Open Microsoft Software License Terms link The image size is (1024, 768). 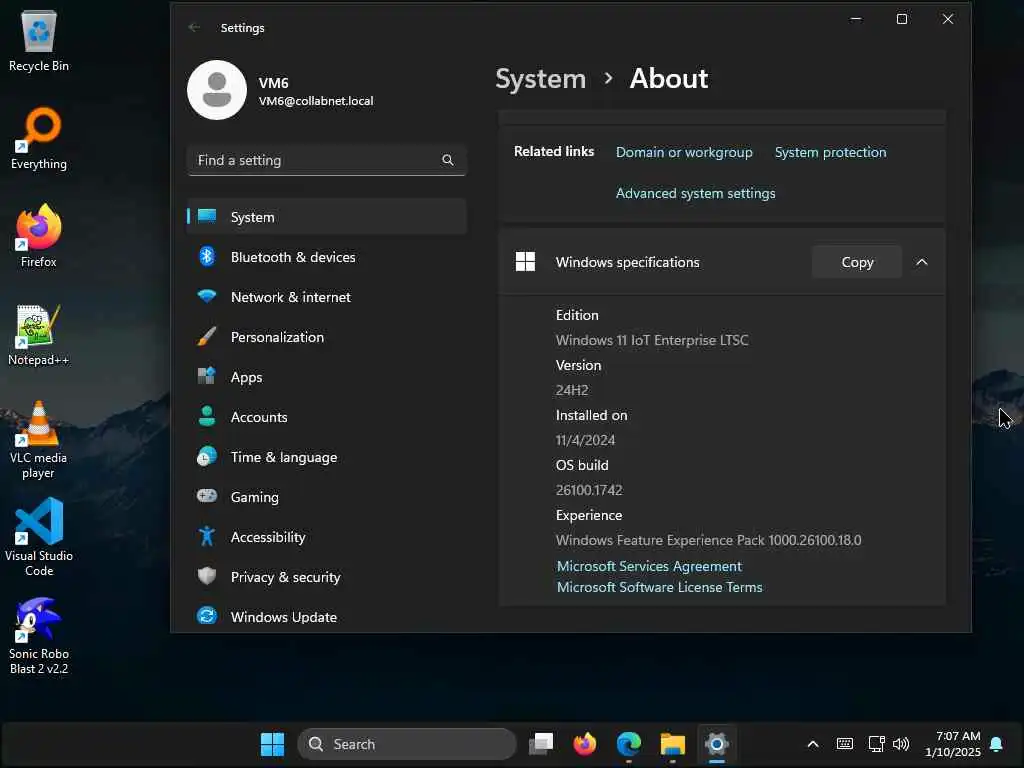[660, 587]
